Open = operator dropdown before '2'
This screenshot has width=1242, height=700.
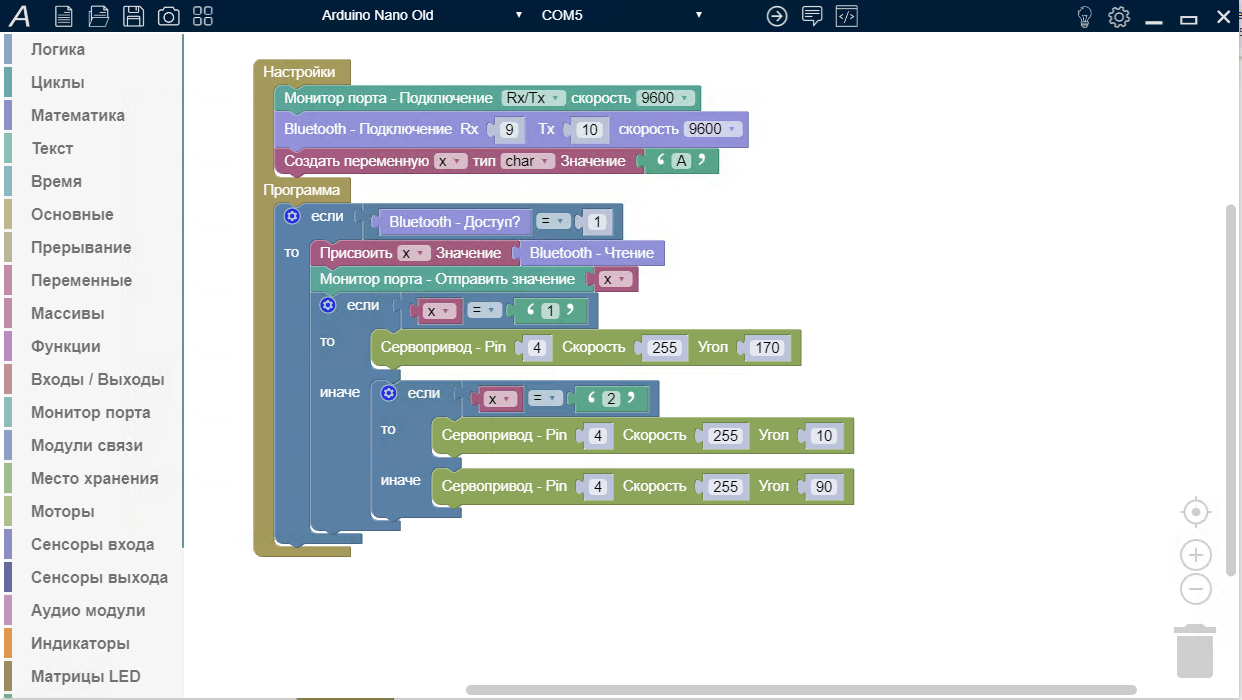click(545, 399)
